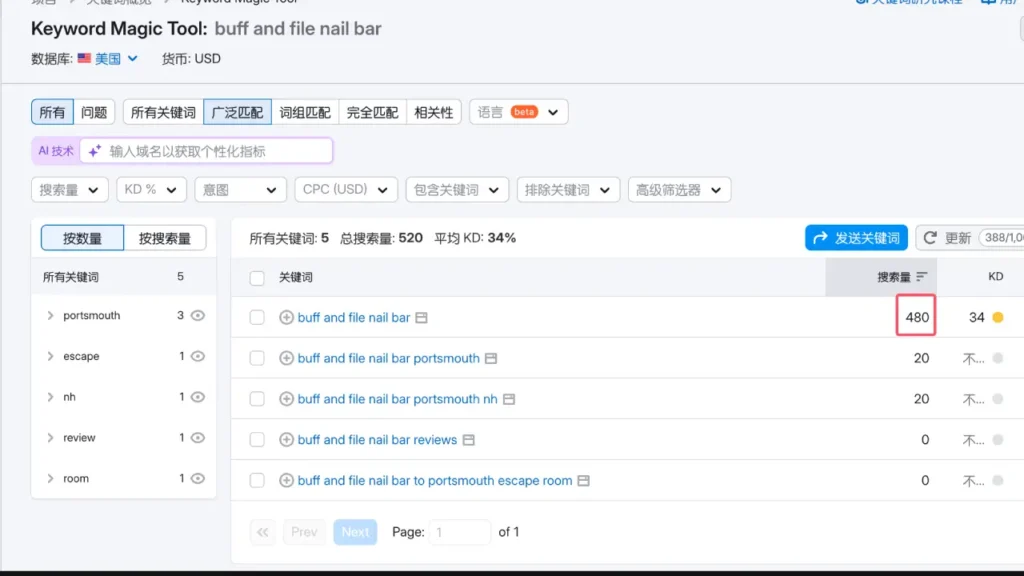
Task: Click the US flag database icon
Action: (x=84, y=58)
